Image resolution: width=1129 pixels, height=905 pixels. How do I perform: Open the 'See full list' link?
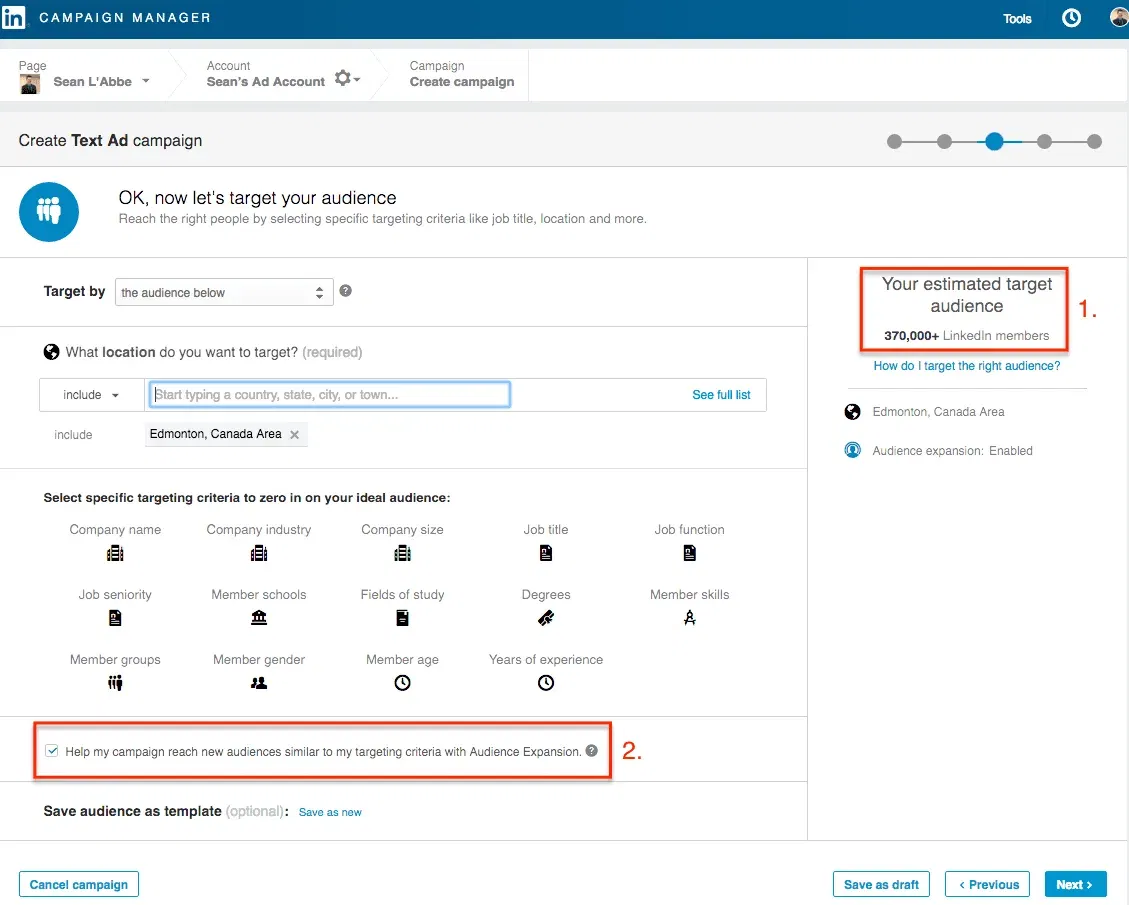tap(721, 394)
